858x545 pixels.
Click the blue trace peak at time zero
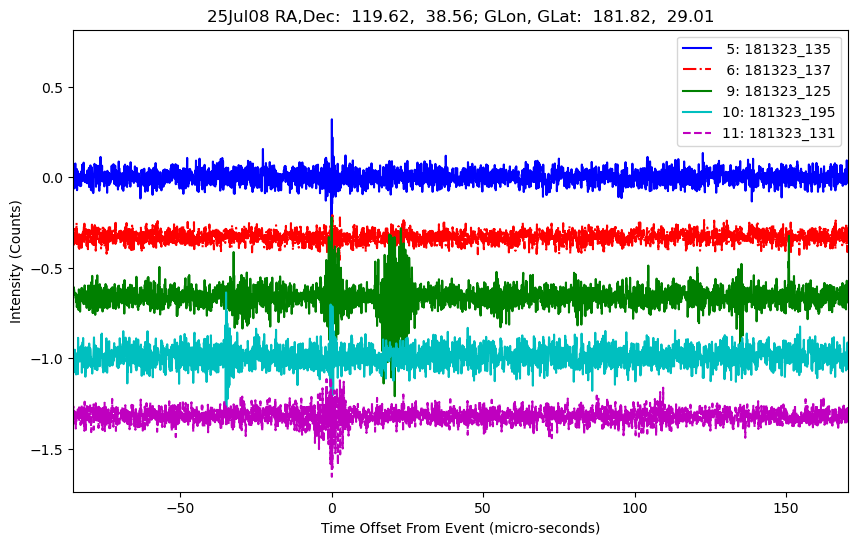click(x=332, y=121)
